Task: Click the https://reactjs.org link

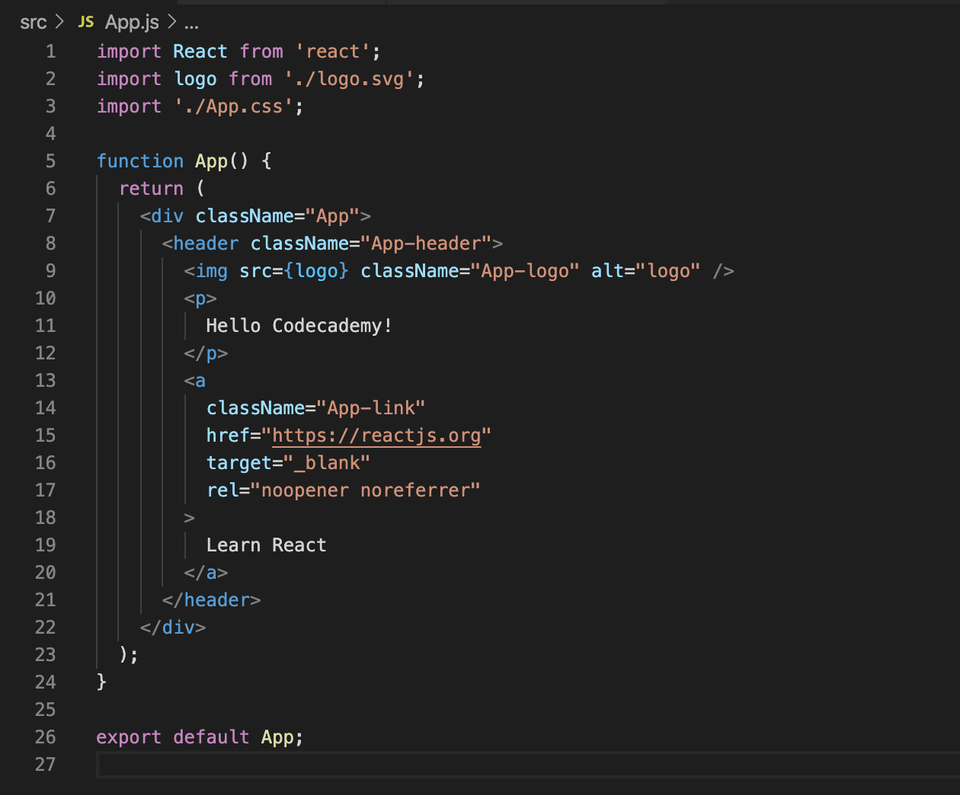Action: (x=376, y=435)
